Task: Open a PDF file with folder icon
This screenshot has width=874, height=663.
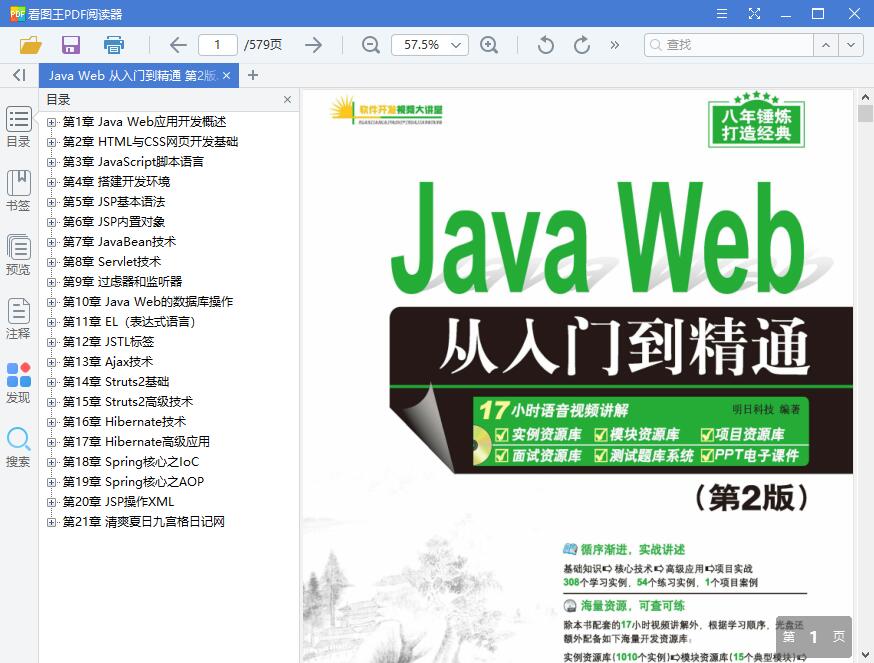Action: 31,45
